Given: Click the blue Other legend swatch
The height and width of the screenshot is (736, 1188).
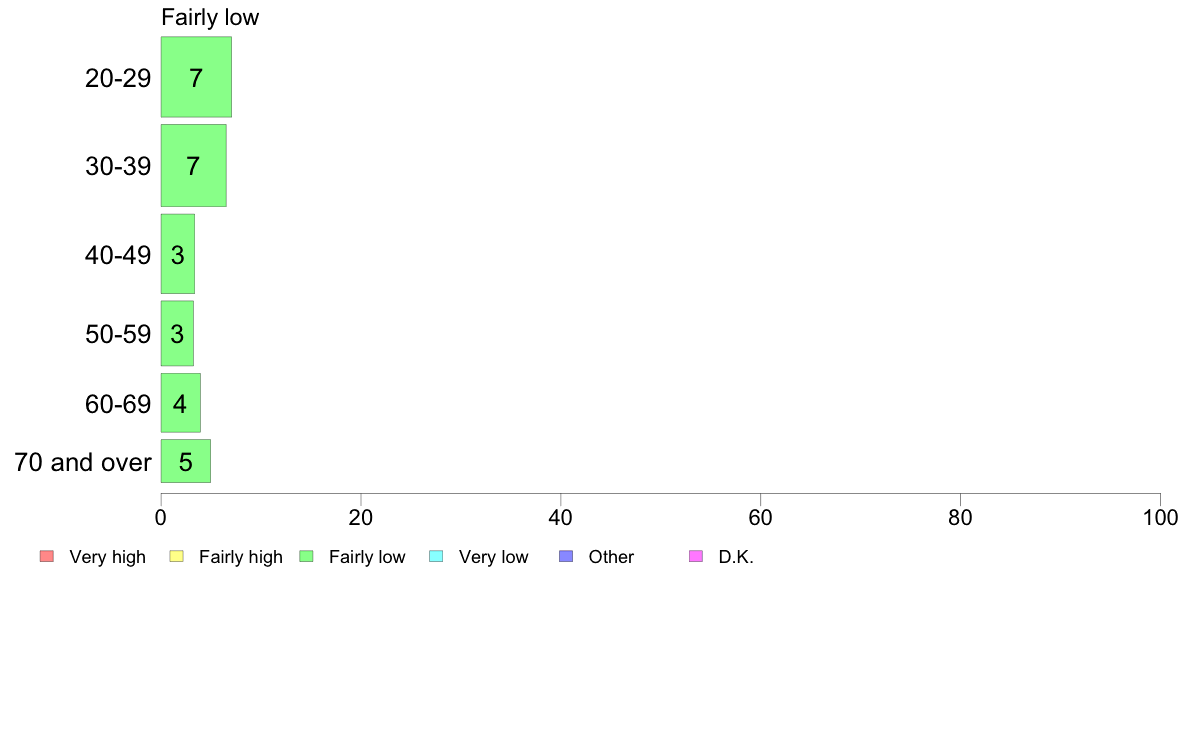Looking at the screenshot, I should (566, 556).
